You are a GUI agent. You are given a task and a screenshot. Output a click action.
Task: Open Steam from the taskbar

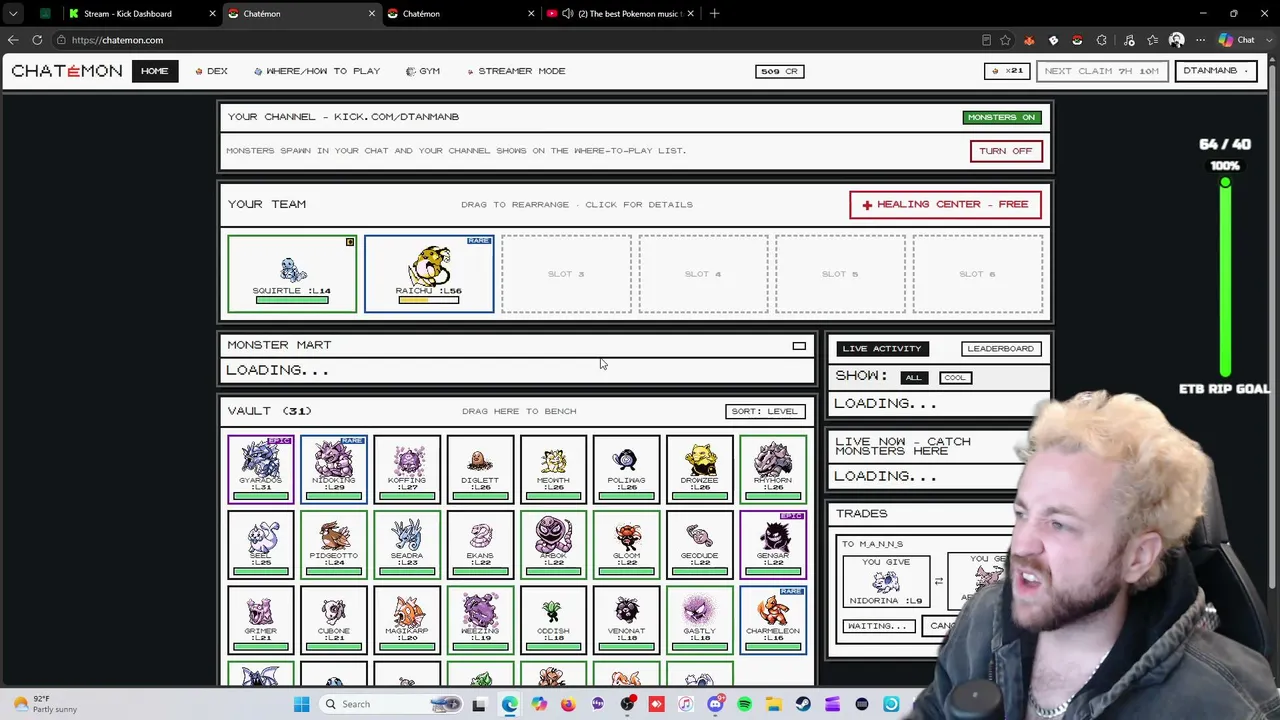pyautogui.click(x=803, y=704)
